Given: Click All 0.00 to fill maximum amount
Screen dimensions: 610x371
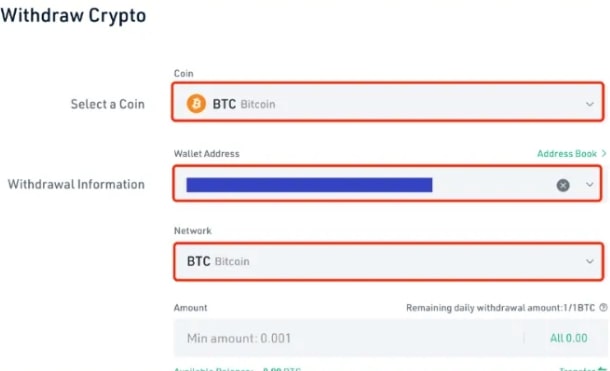Looking at the screenshot, I should point(568,338).
